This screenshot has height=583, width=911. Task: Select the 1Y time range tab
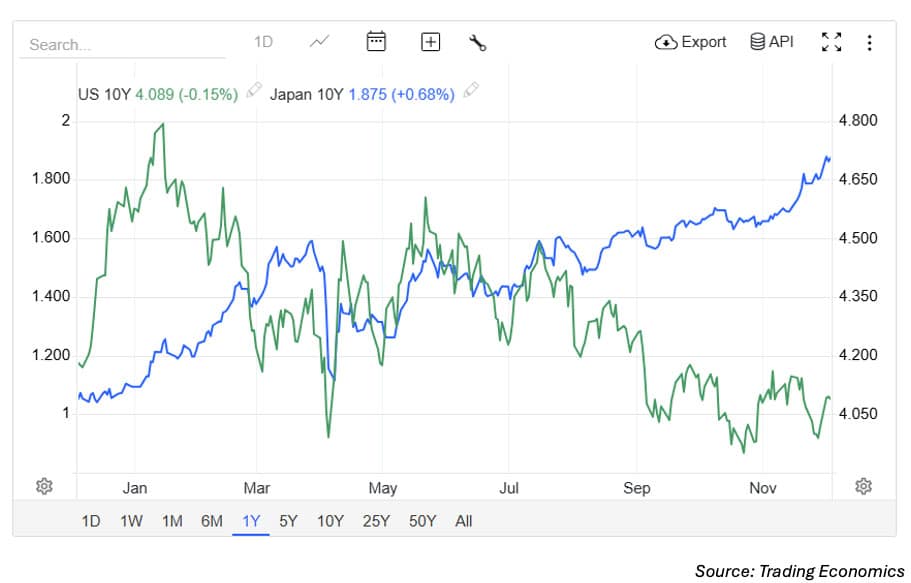tap(250, 521)
